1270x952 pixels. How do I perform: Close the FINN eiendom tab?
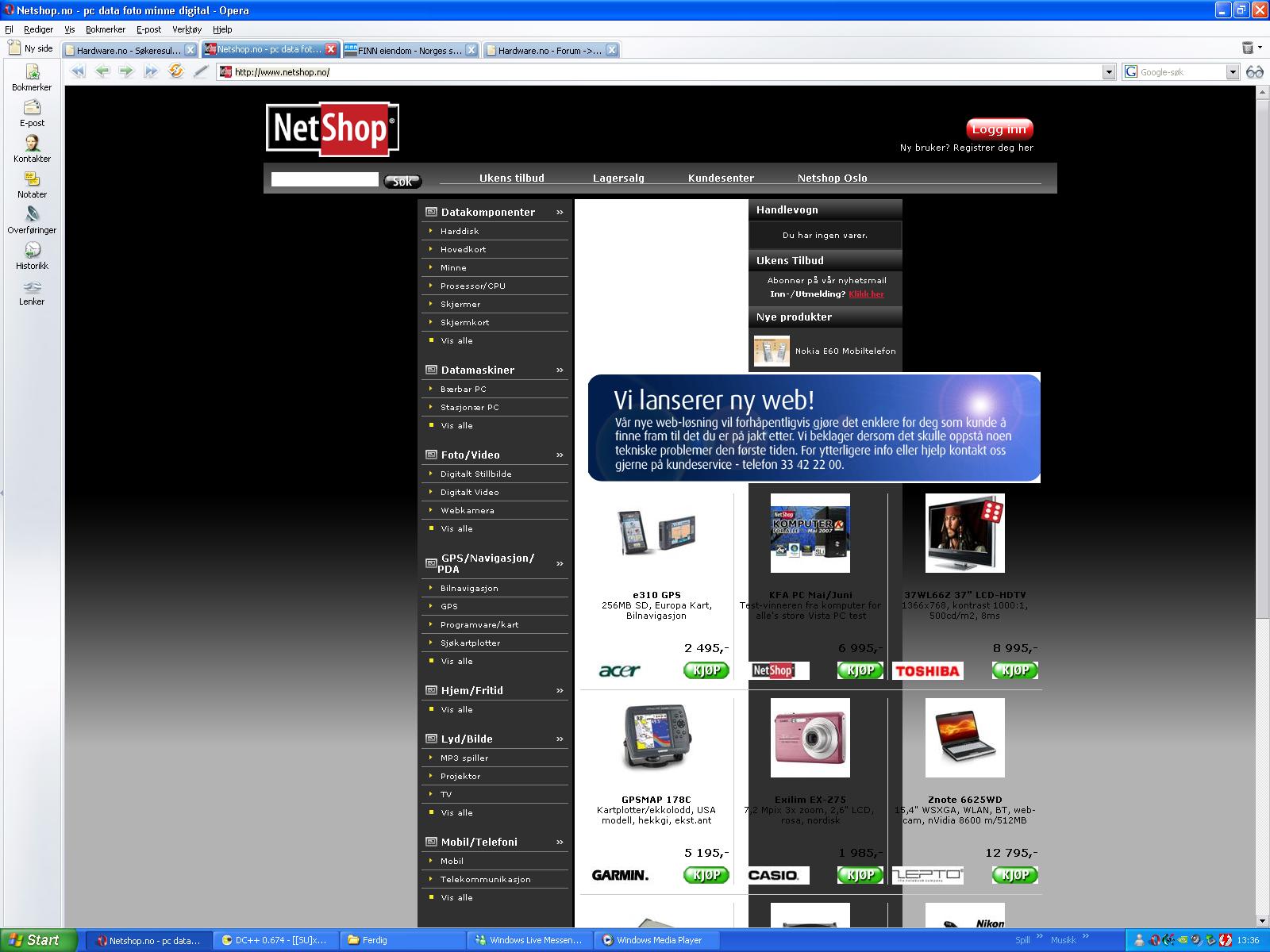[x=471, y=50]
